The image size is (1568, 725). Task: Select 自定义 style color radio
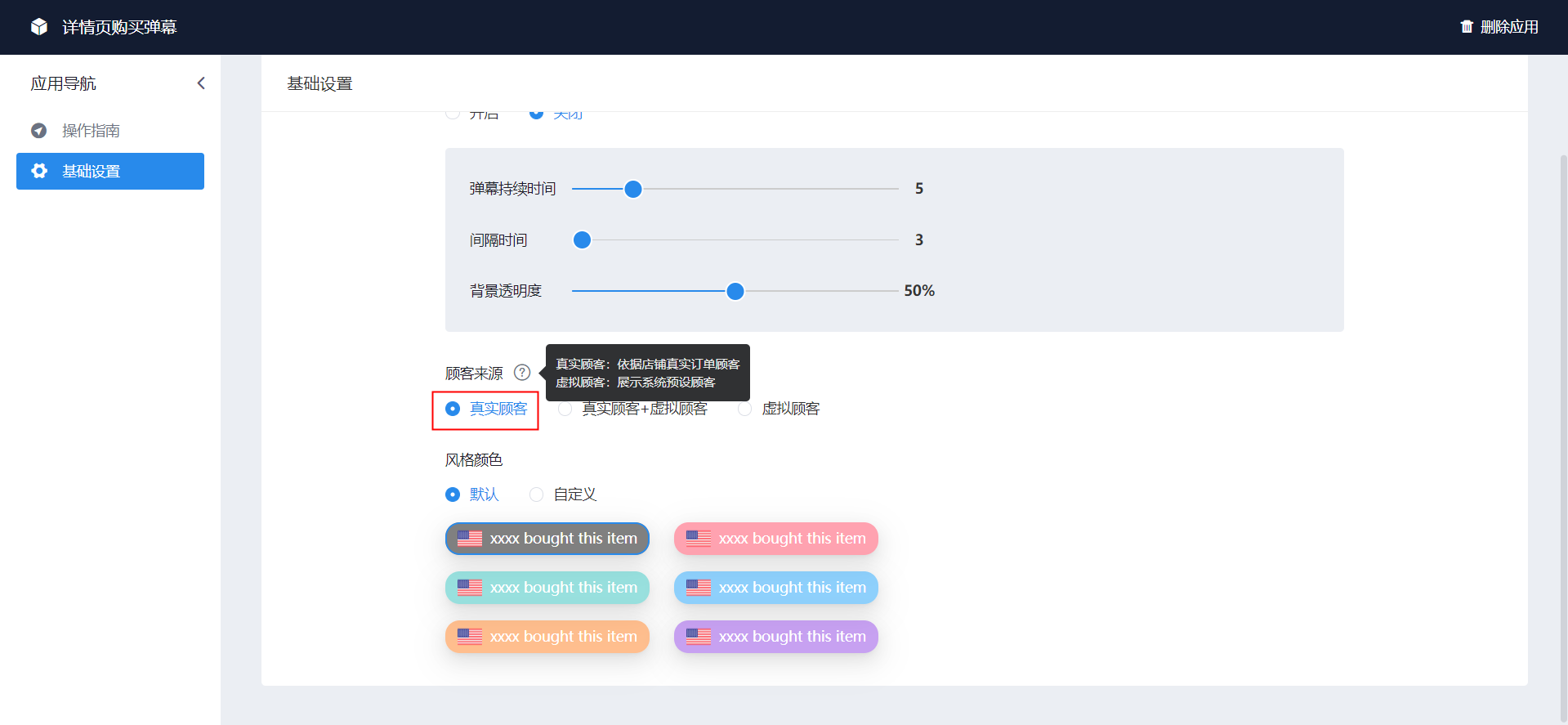(563, 495)
